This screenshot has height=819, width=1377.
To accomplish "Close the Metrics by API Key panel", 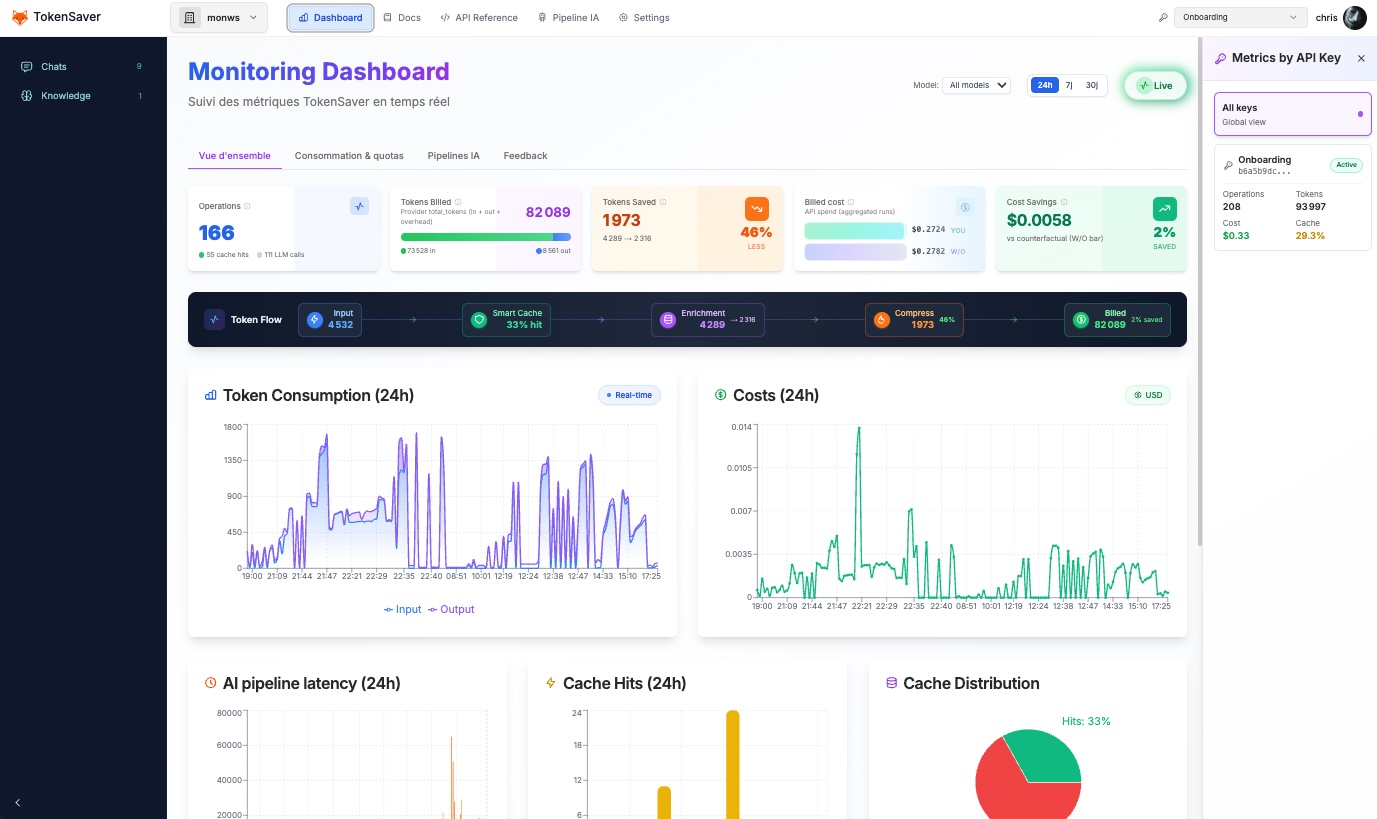I will pyautogui.click(x=1361, y=58).
